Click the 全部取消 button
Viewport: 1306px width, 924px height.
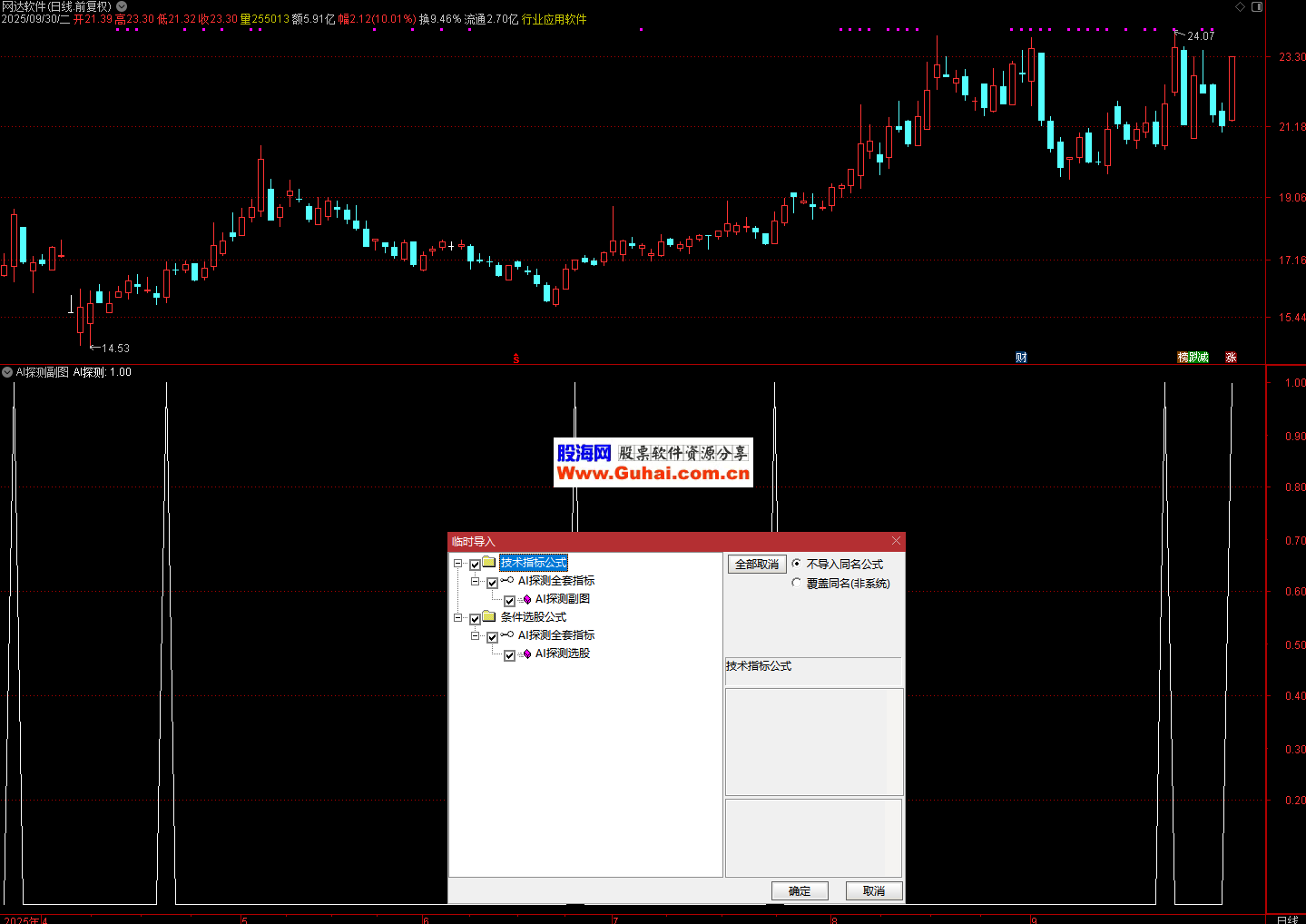[x=756, y=565]
